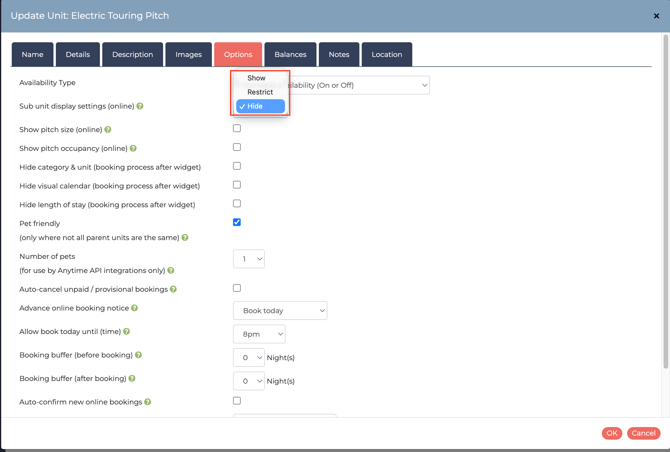The height and width of the screenshot is (452, 670).
Task: Click help icon for Booking buffer before booking
Action: pos(138,355)
